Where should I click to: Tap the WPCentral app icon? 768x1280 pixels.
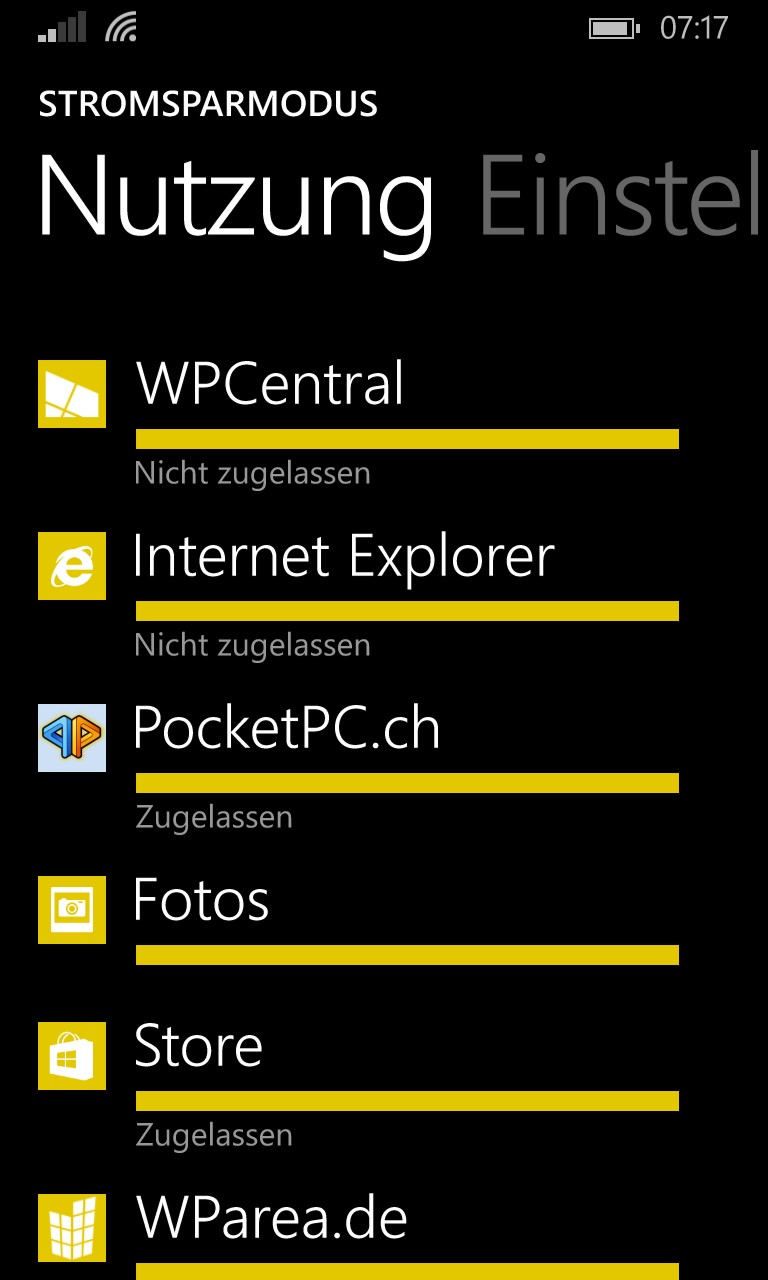pyautogui.click(x=72, y=394)
